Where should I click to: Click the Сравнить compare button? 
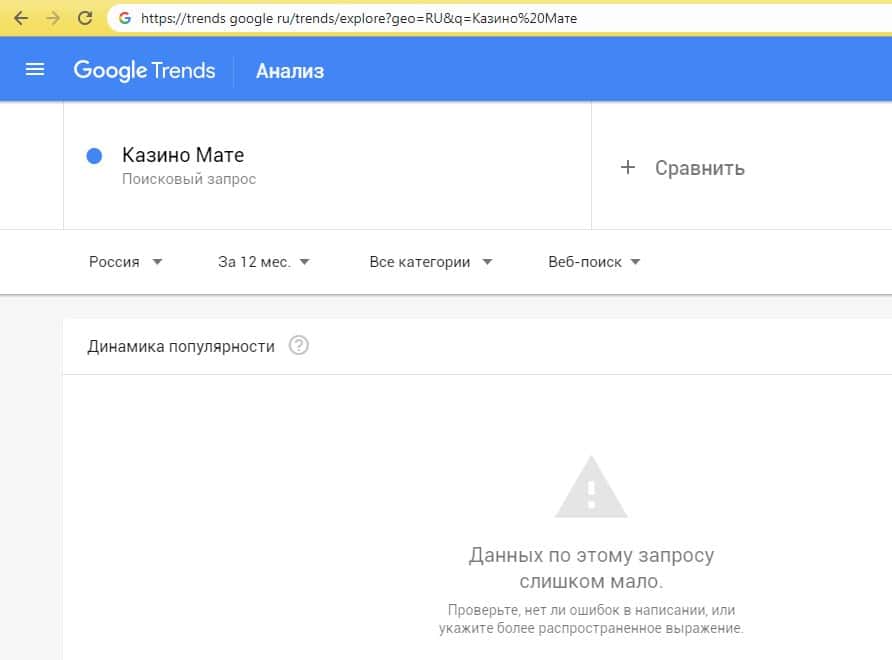699,168
